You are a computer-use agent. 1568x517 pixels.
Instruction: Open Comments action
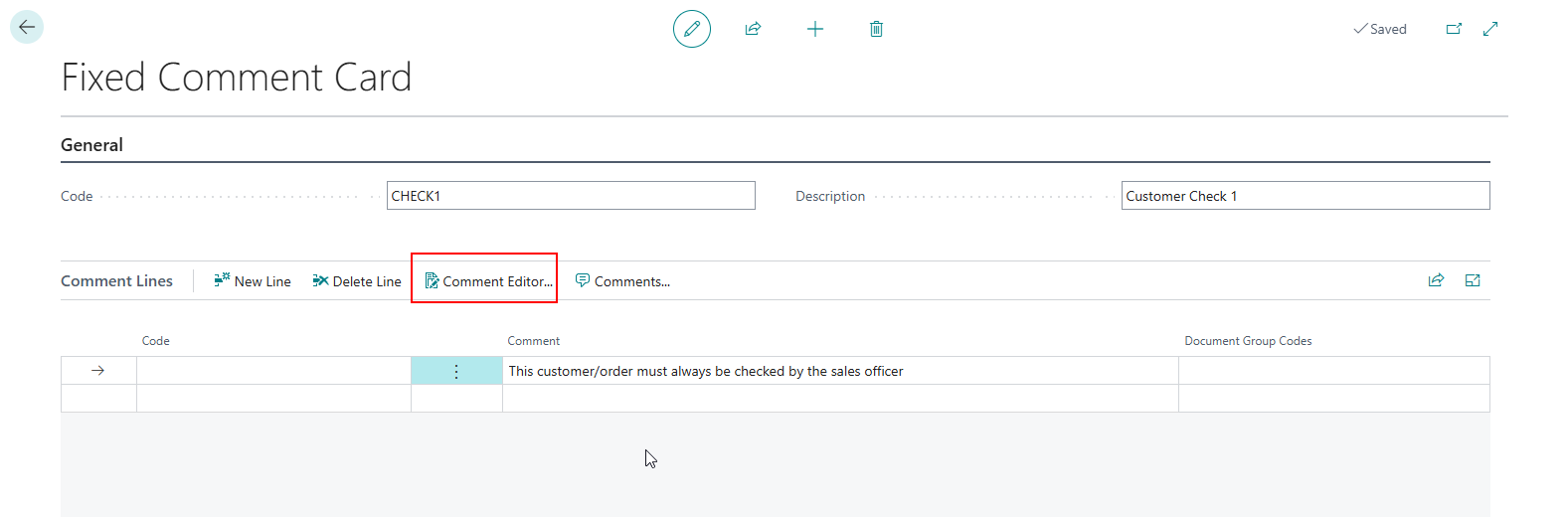pos(622,281)
